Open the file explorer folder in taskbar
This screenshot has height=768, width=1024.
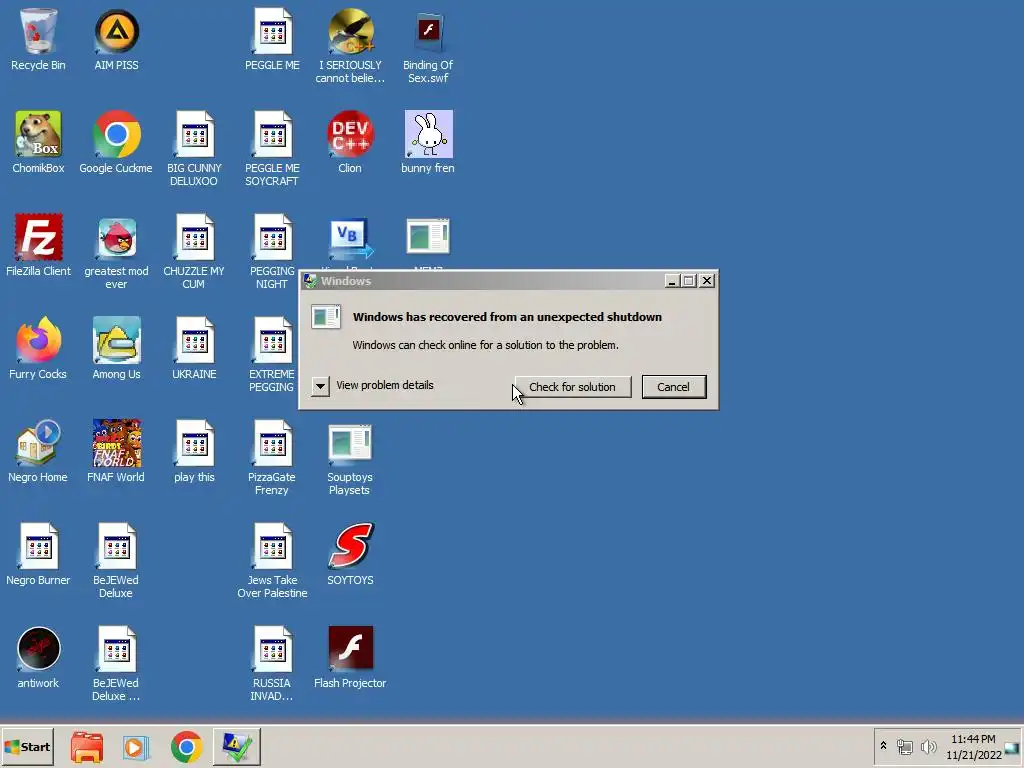click(87, 747)
